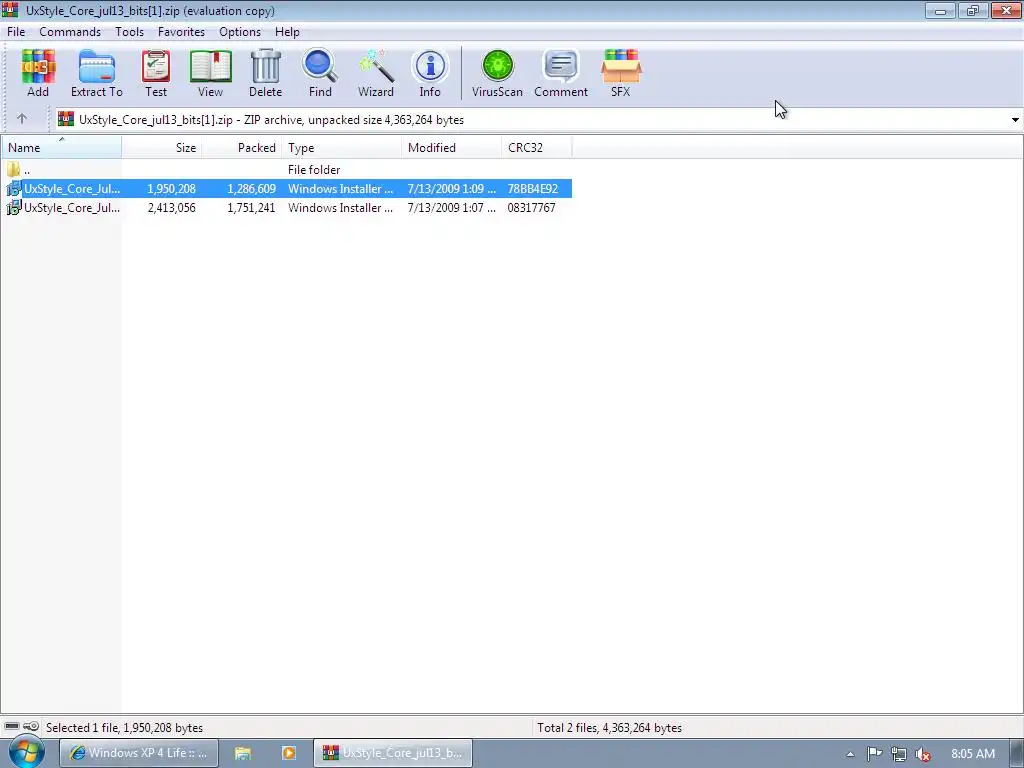Sort by Size column header
This screenshot has width=1024, height=768.
pos(162,148)
